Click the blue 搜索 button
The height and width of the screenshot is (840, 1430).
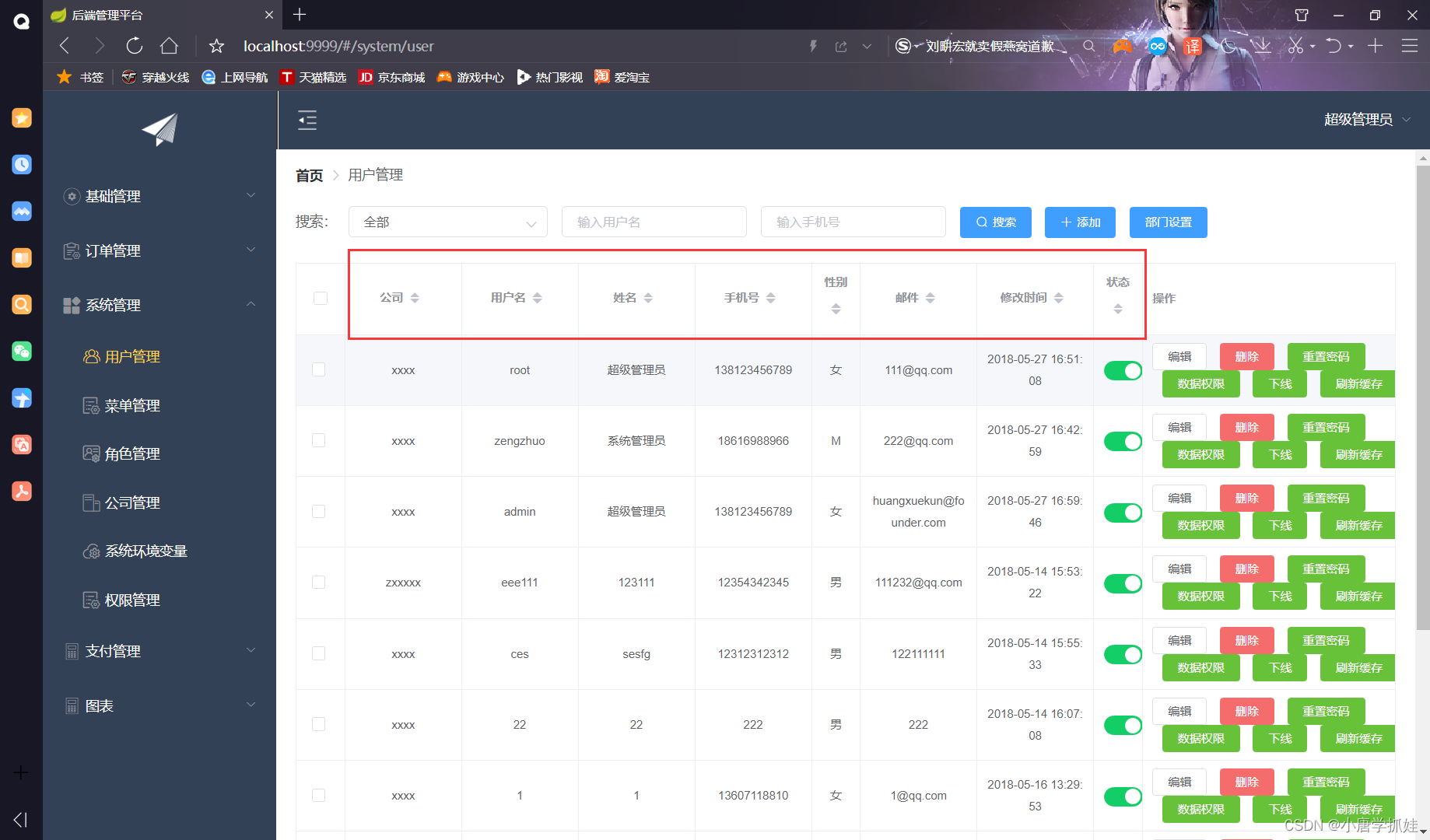pos(996,222)
